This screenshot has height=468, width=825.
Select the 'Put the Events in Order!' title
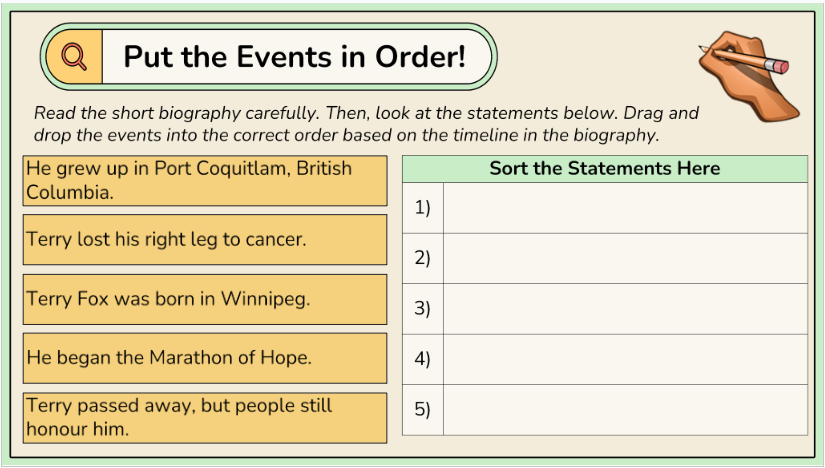point(295,57)
